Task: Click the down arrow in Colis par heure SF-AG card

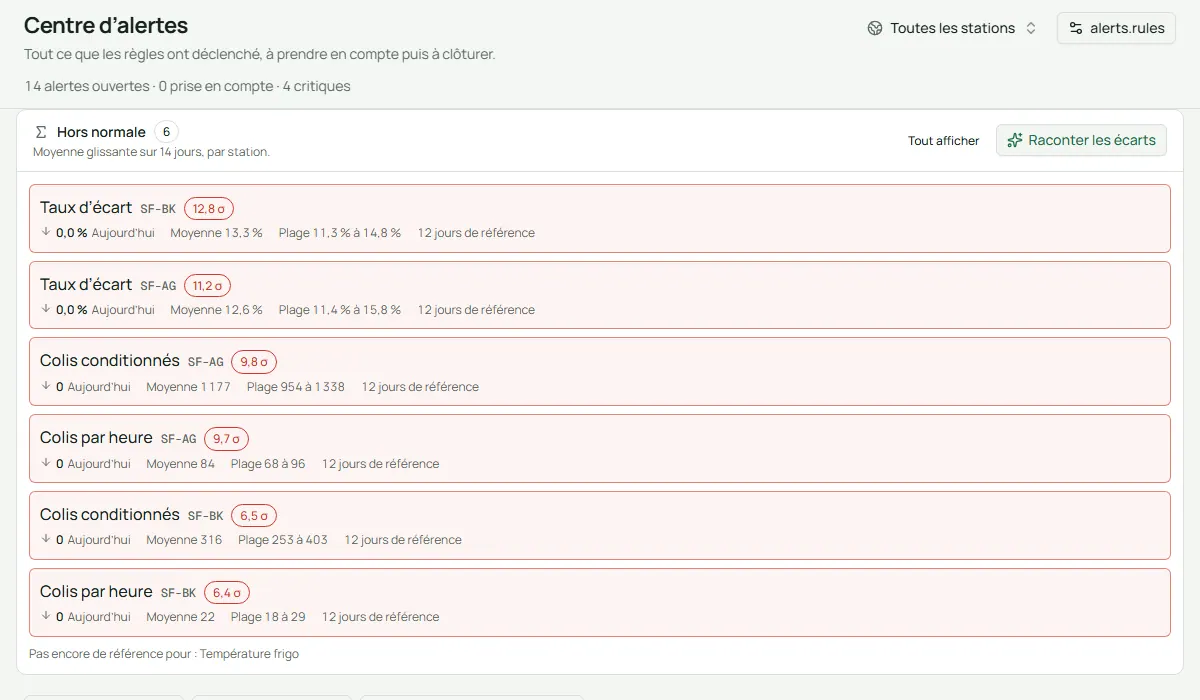Action: (x=45, y=463)
